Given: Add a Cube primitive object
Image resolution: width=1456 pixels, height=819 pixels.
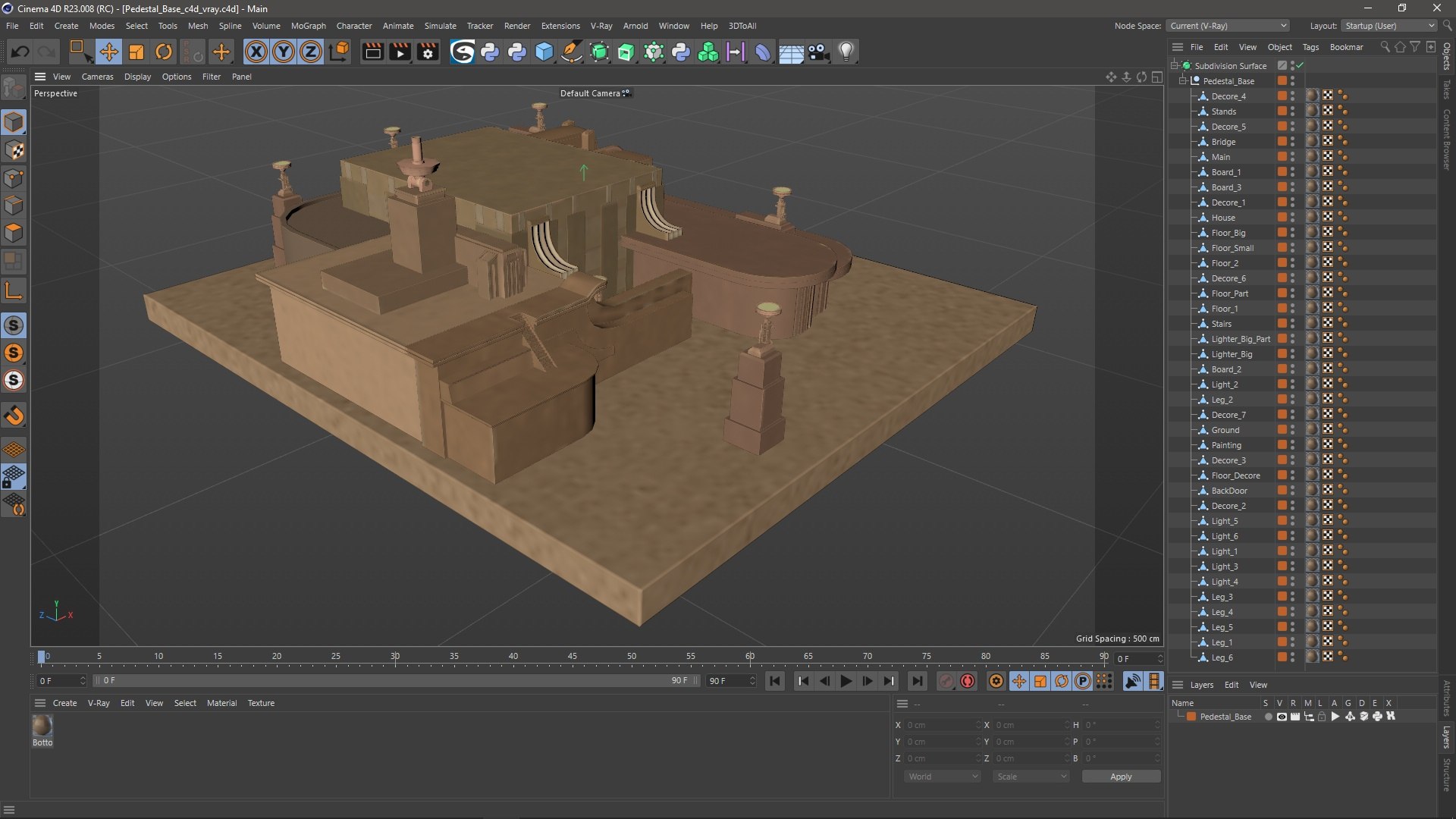Looking at the screenshot, I should coord(544,52).
